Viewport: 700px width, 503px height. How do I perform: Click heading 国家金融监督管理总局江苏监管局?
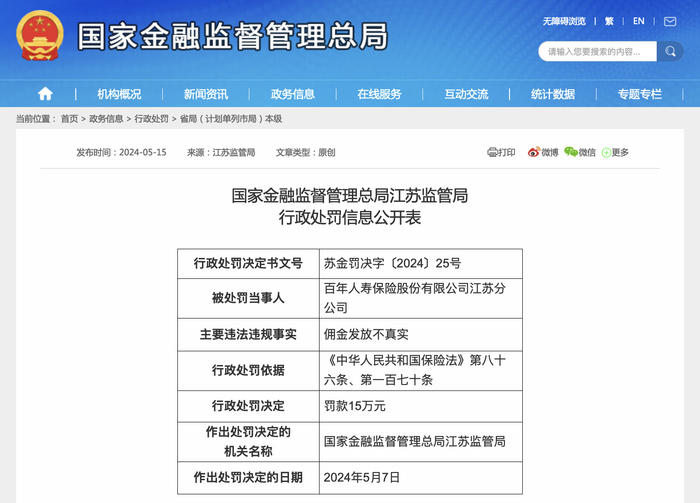coord(350,195)
